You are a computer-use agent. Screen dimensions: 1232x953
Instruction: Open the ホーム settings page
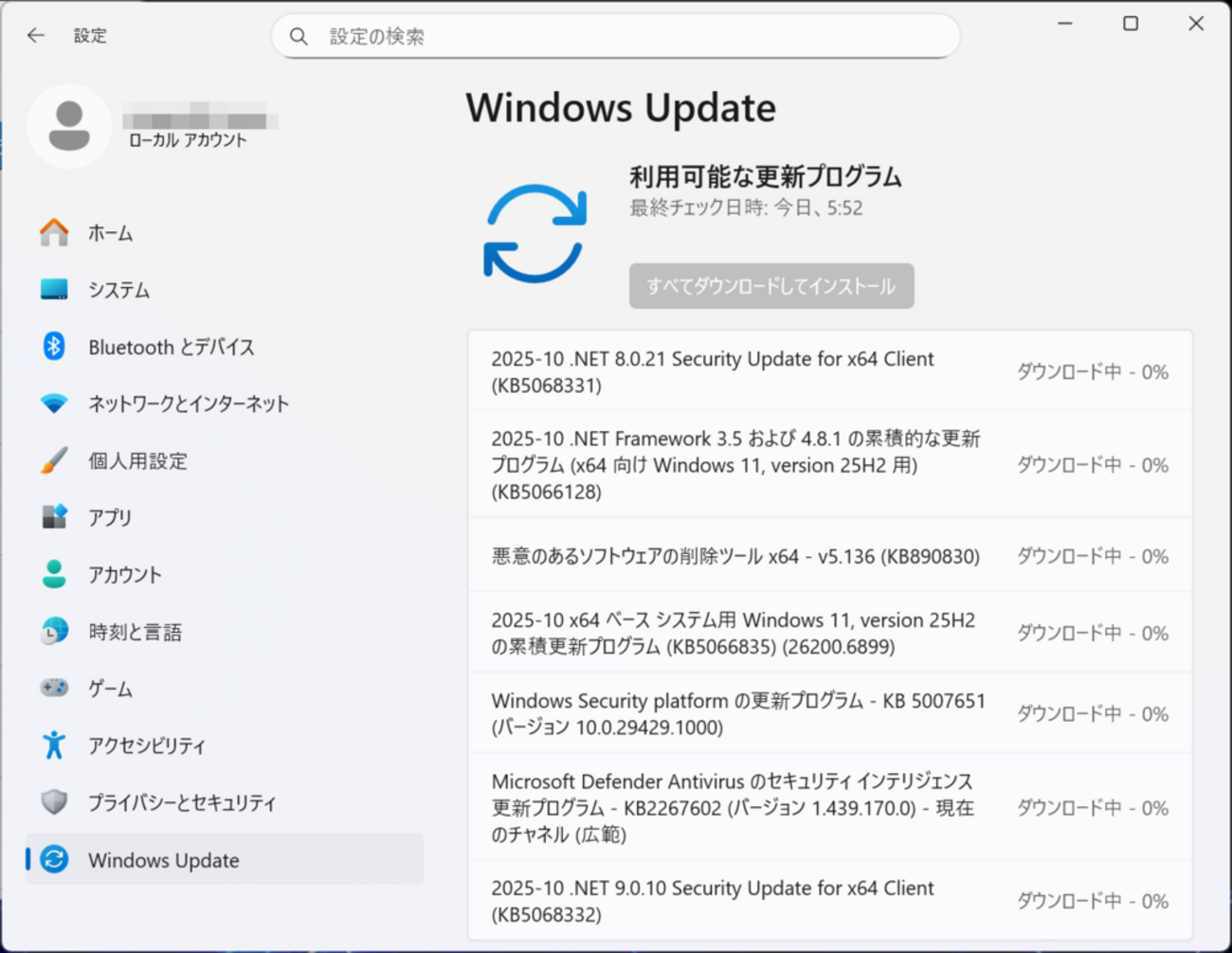click(x=225, y=233)
